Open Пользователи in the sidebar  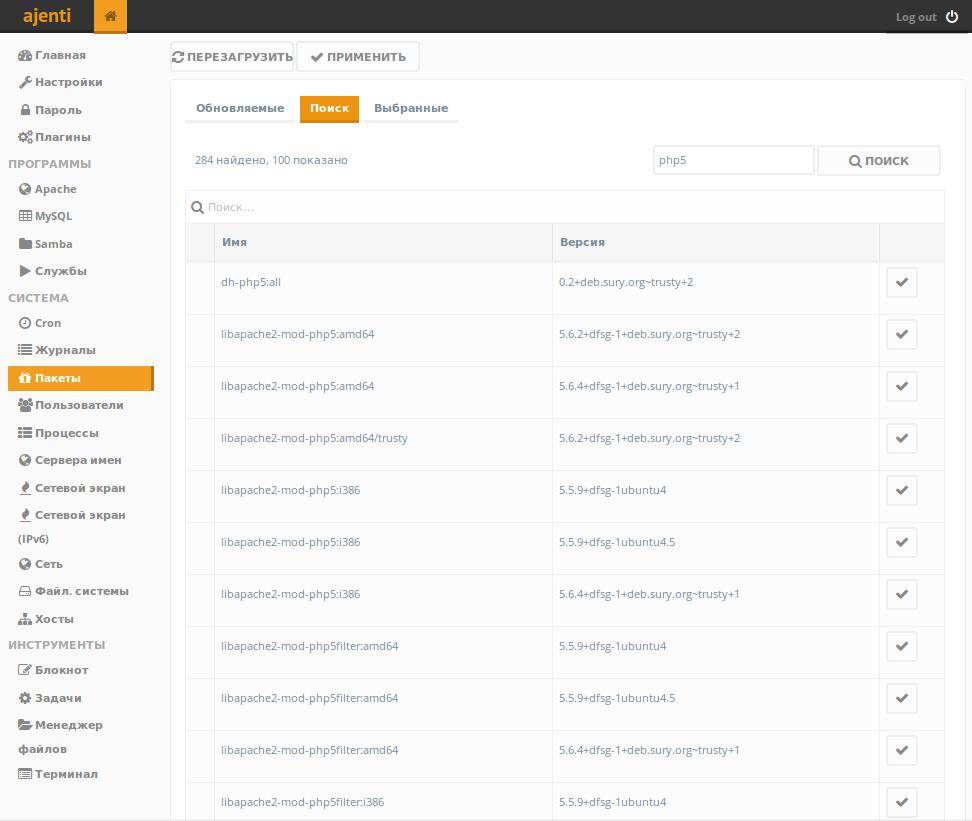coord(79,405)
